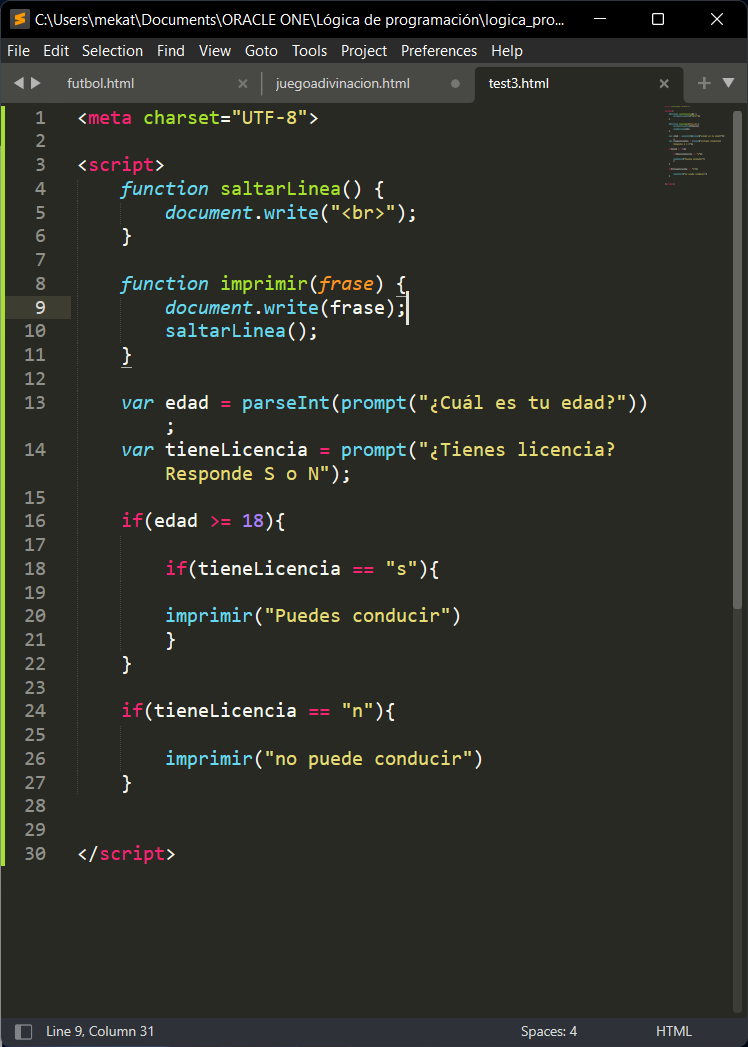Open the View menu
The width and height of the screenshot is (748, 1047).
point(215,51)
